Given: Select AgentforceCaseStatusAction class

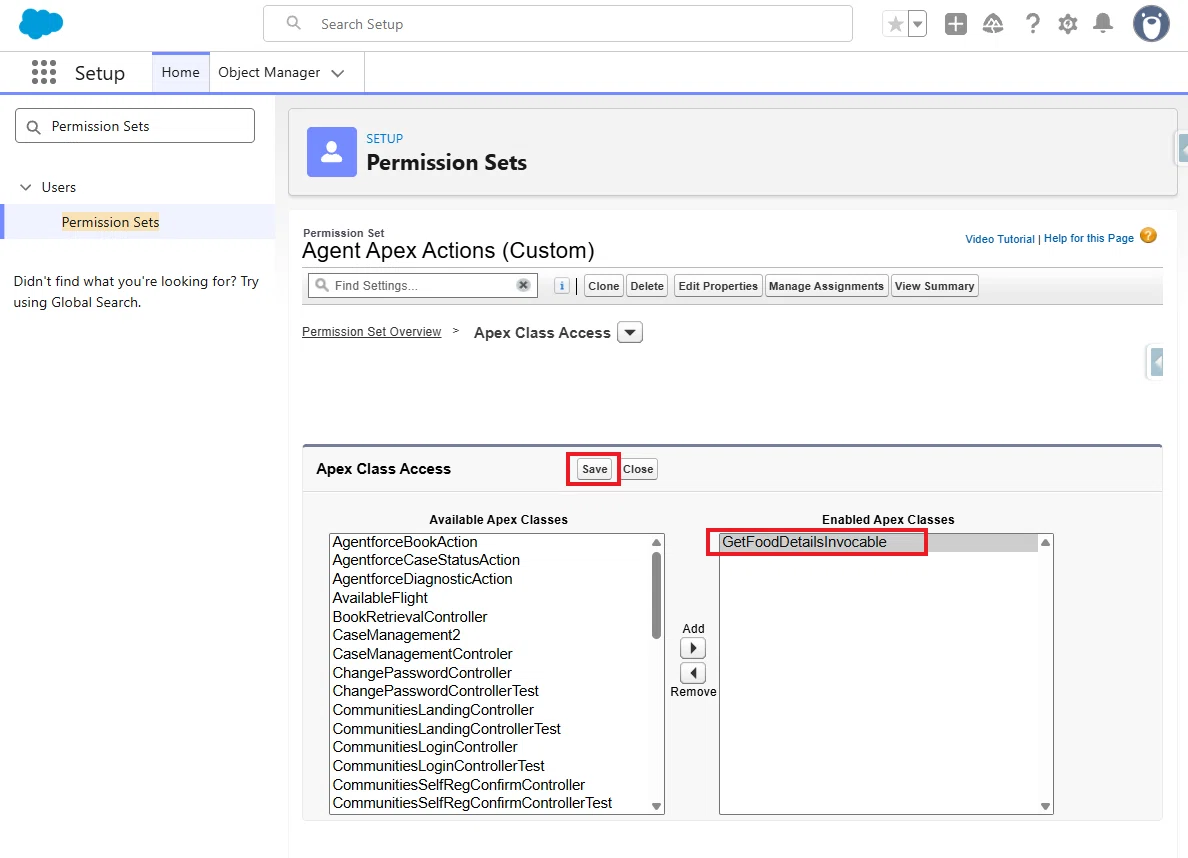Looking at the screenshot, I should (x=491, y=560).
